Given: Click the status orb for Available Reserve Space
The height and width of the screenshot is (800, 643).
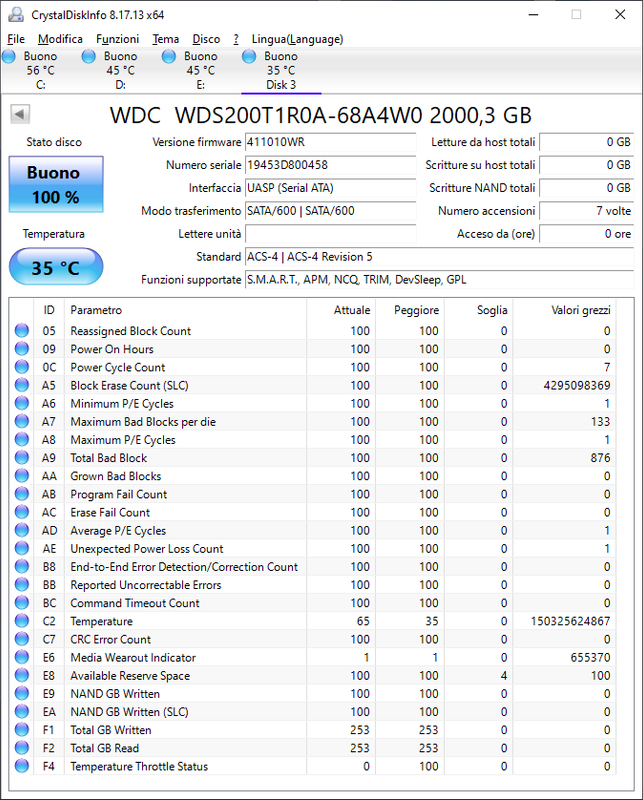Looking at the screenshot, I should click(22, 675).
